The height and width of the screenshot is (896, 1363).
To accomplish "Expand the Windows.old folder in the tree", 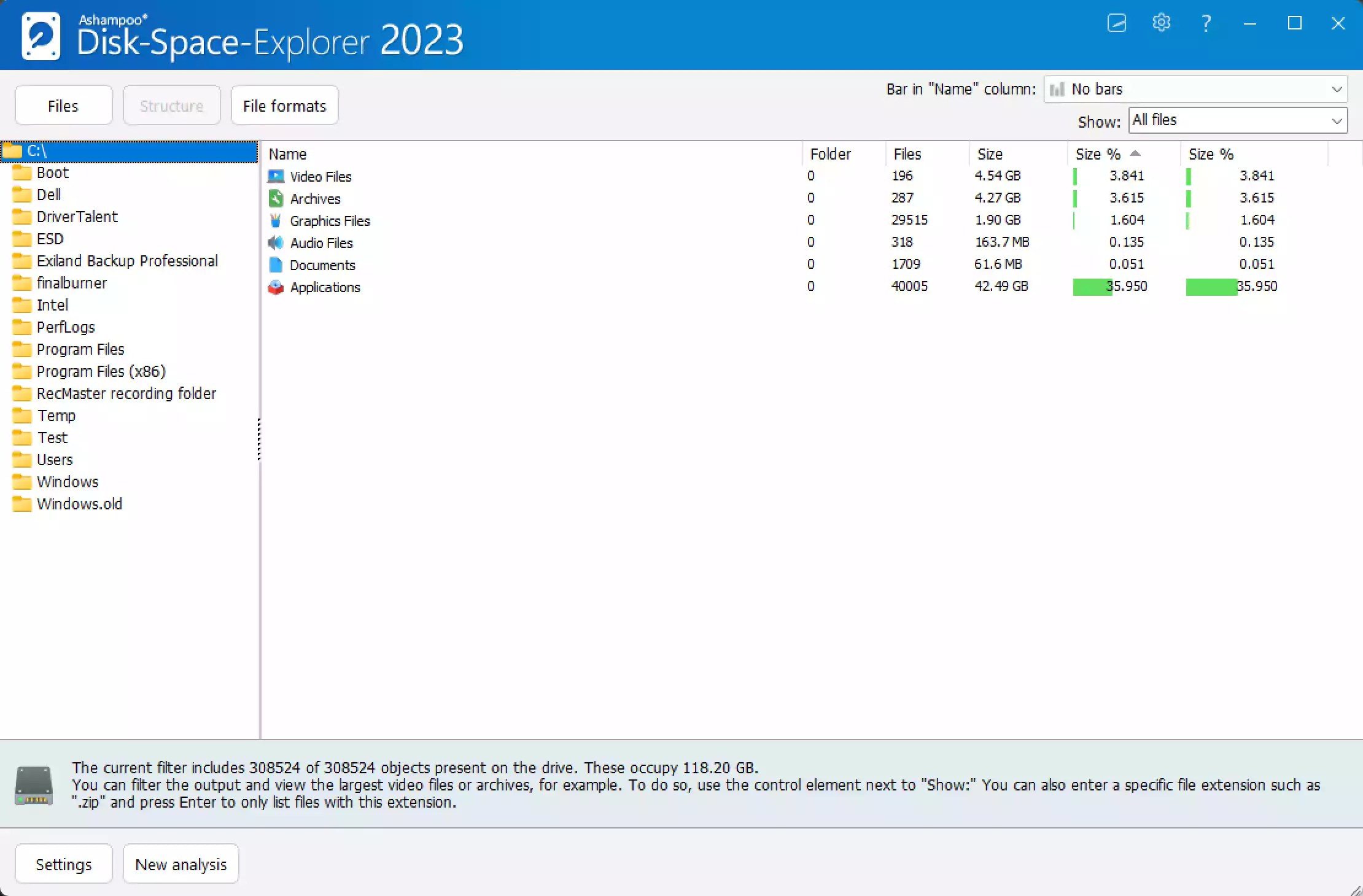I will [x=79, y=504].
